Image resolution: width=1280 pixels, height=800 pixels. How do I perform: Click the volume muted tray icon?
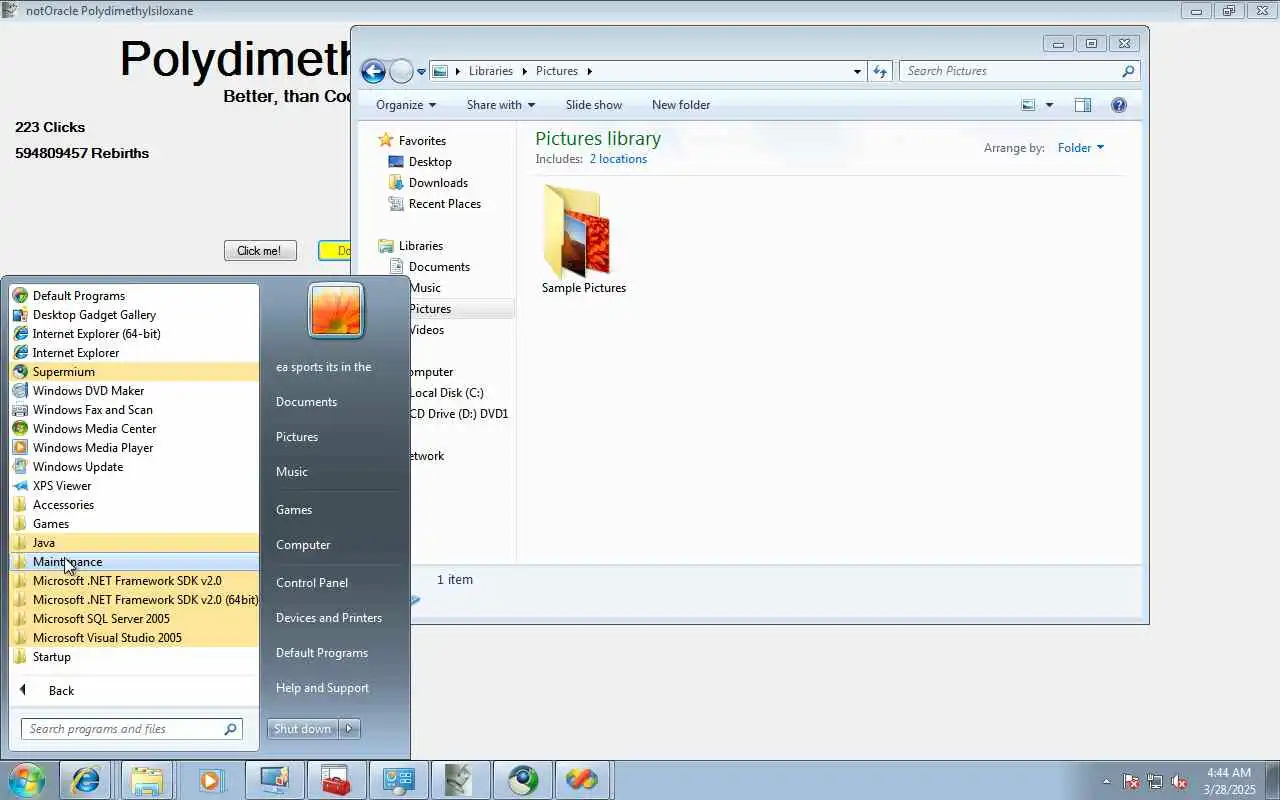[1180, 781]
